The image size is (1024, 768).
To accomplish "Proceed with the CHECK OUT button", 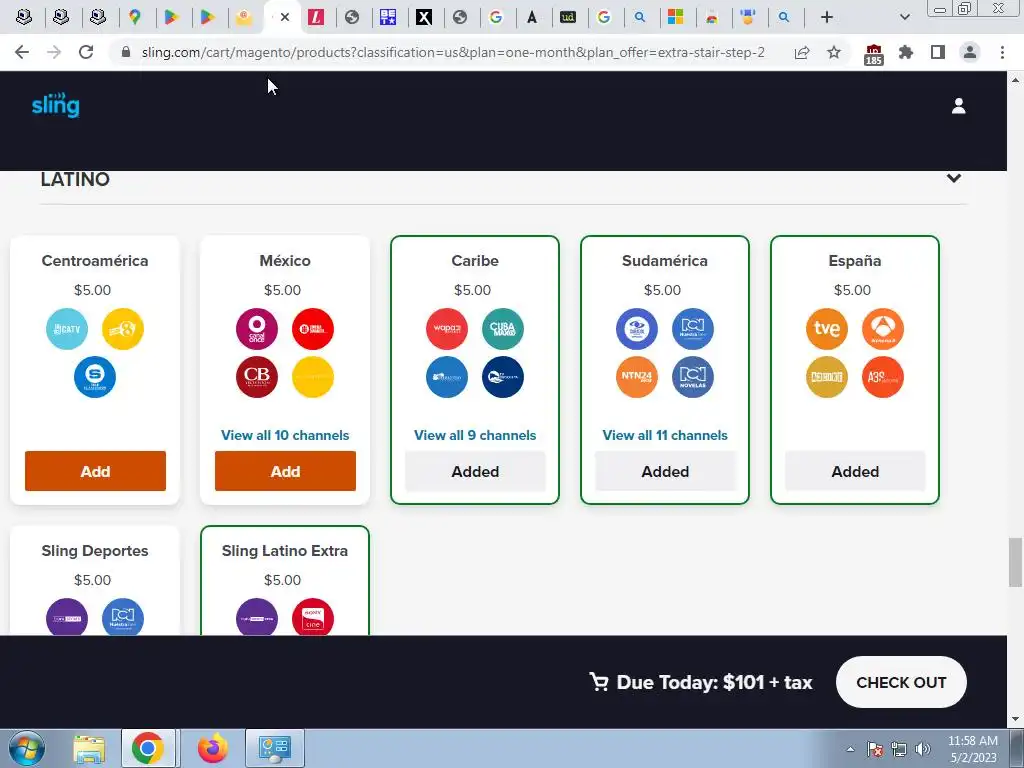I will coord(901,682).
